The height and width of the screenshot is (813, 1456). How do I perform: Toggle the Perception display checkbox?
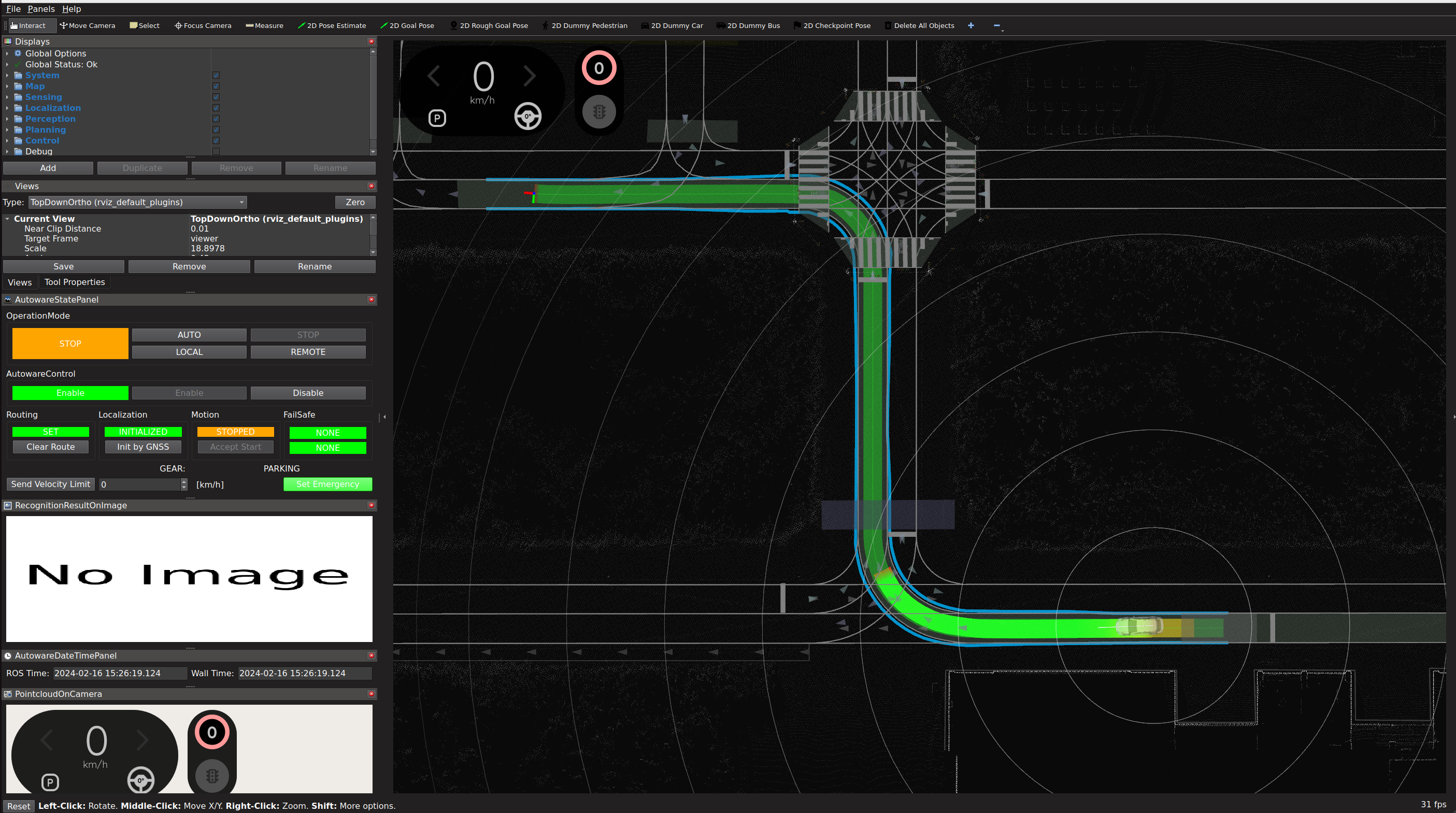click(216, 119)
